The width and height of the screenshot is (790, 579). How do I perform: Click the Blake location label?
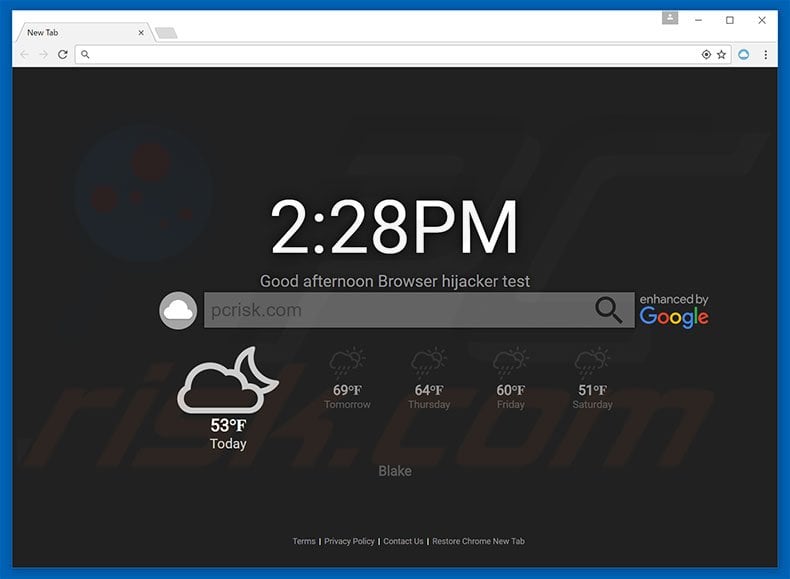[395, 471]
